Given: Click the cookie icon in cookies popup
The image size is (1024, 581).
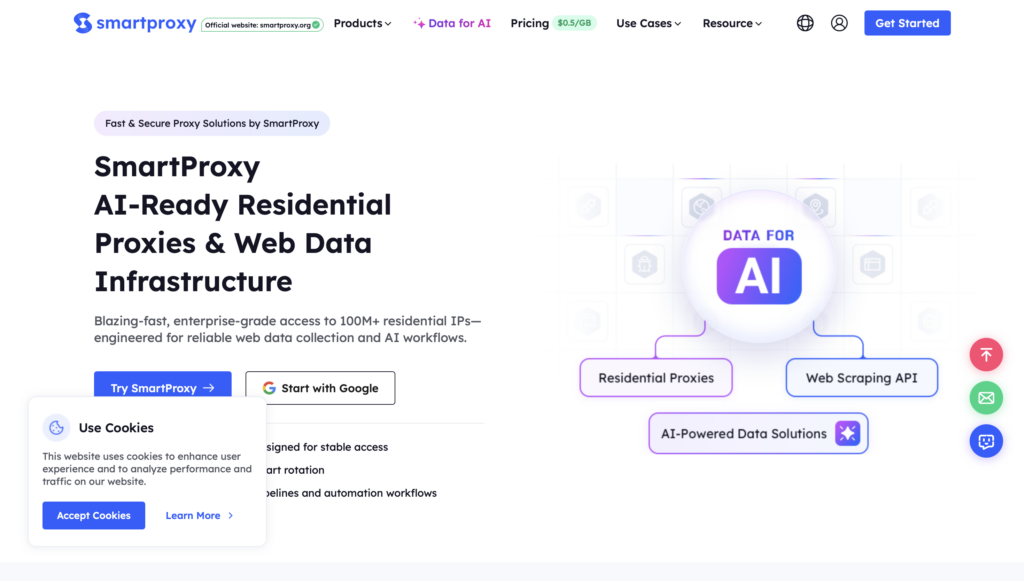Looking at the screenshot, I should click(57, 428).
